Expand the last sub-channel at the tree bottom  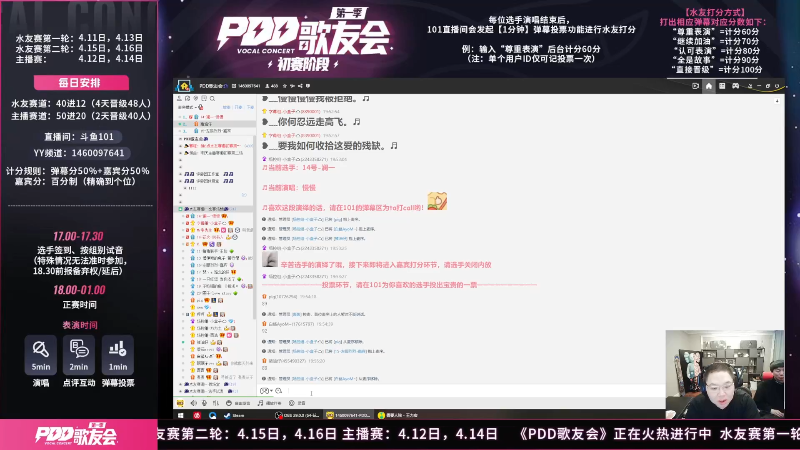[180, 391]
